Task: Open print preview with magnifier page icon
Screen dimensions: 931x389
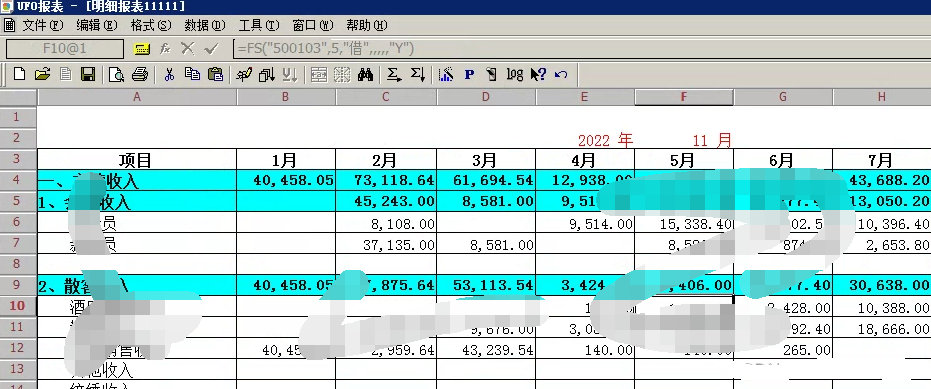Action: coord(116,74)
